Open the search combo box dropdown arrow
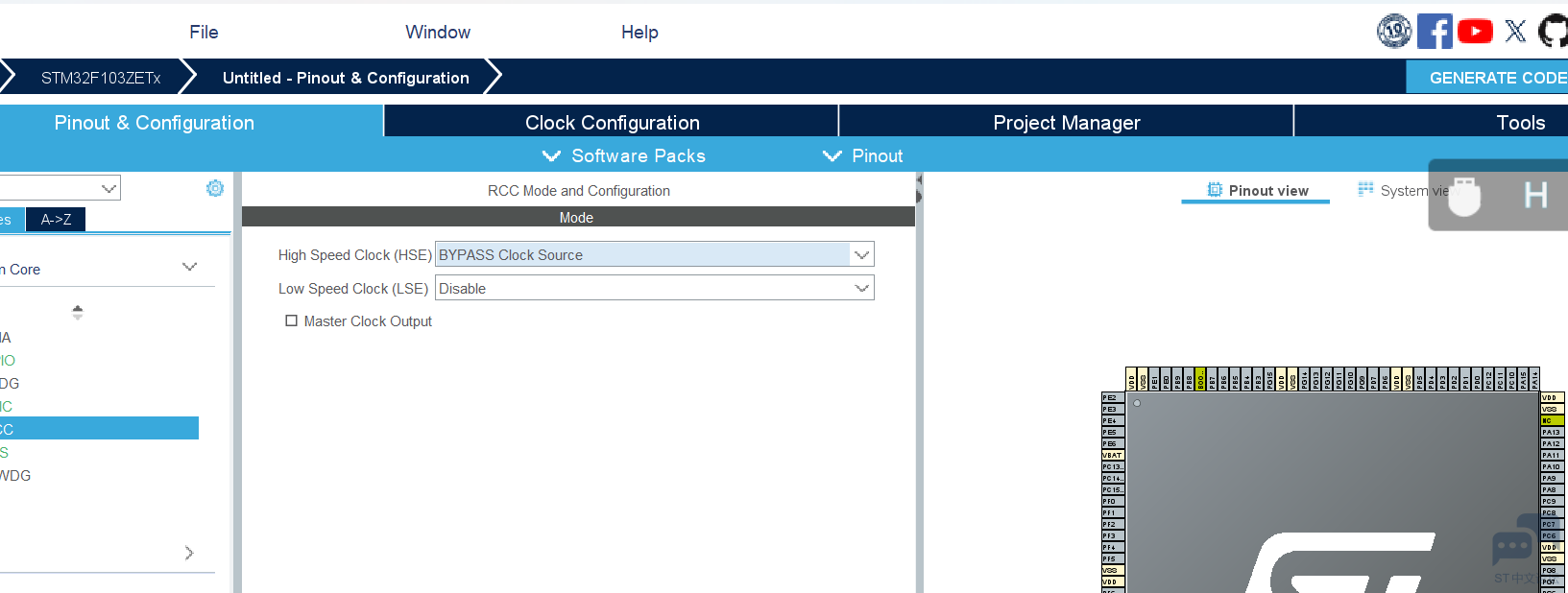Viewport: 1568px width, 593px height. click(x=109, y=188)
